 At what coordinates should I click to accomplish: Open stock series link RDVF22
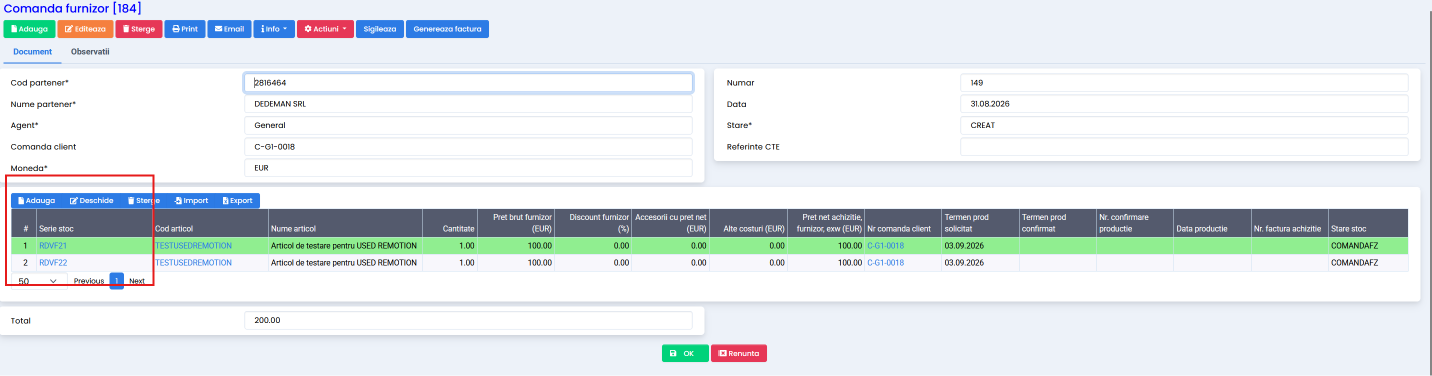[53, 263]
